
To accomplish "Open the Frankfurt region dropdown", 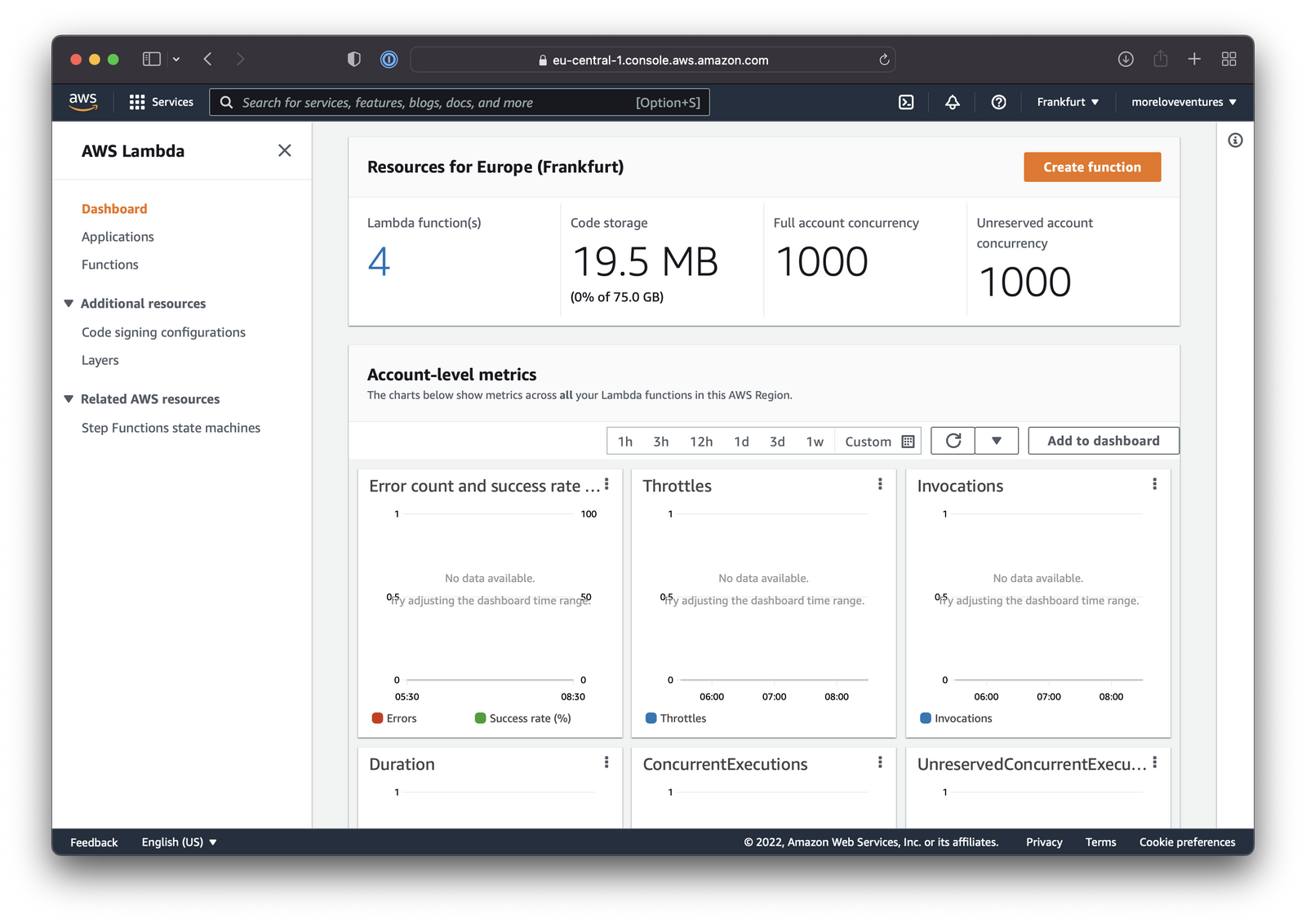I will click(1067, 102).
